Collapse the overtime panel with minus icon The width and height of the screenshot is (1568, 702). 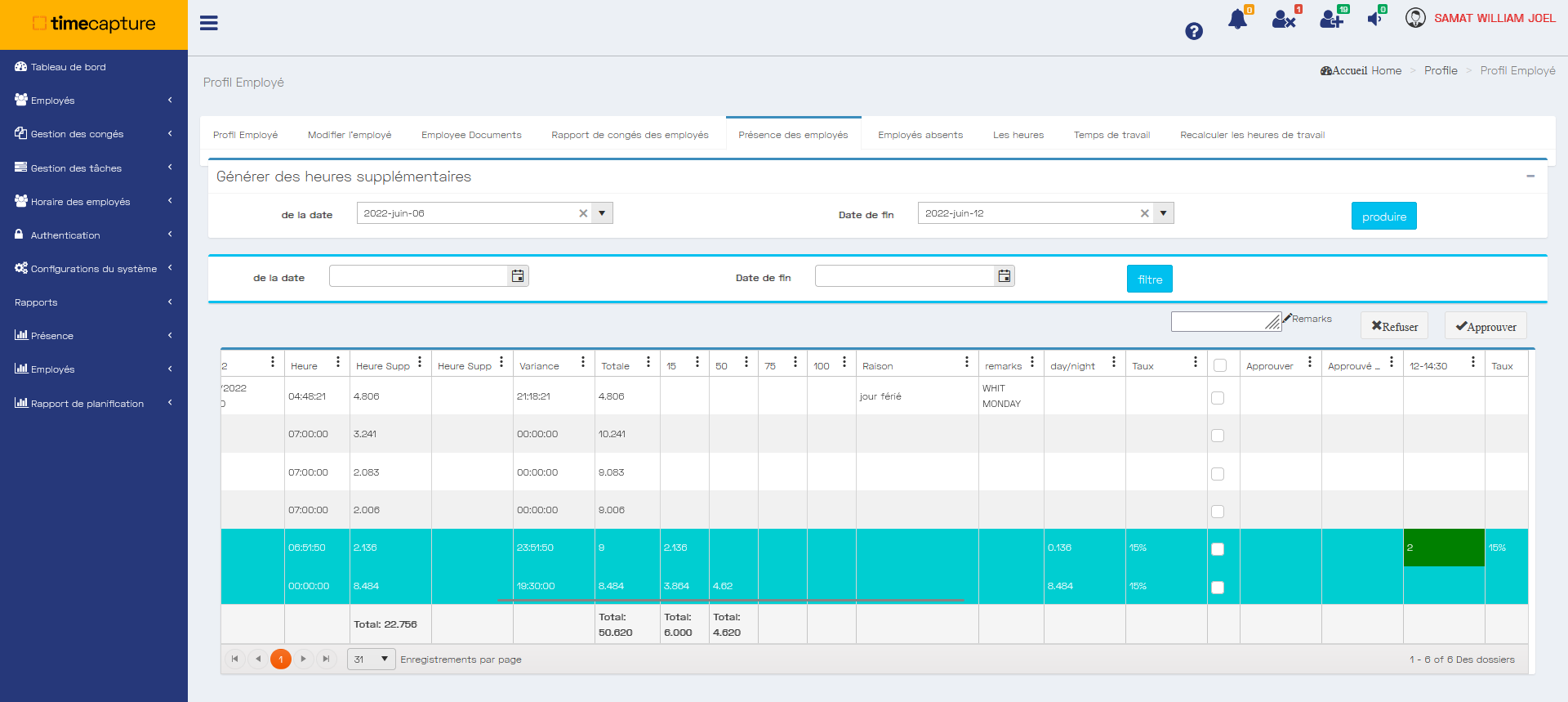click(x=1530, y=177)
